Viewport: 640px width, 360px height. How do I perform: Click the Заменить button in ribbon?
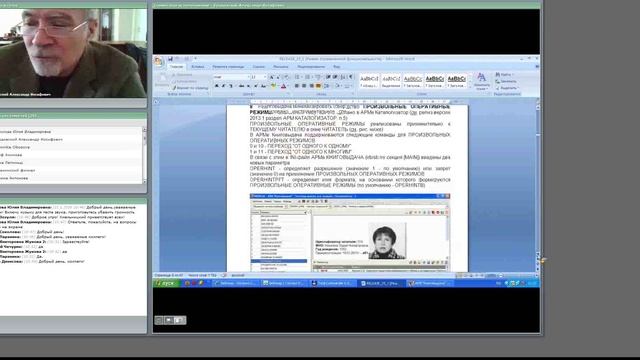(x=506, y=81)
